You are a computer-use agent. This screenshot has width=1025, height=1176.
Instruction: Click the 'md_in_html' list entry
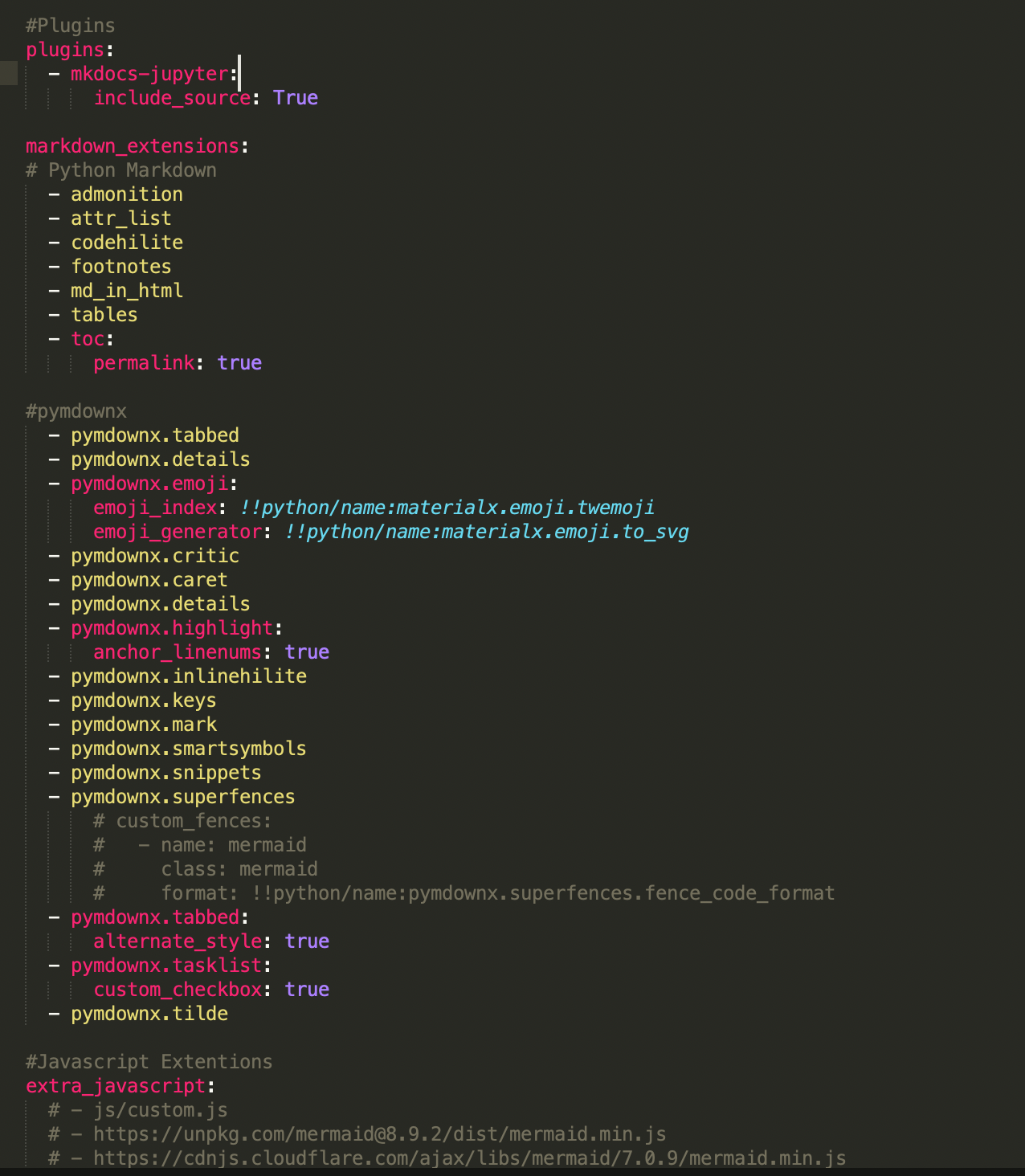127,291
